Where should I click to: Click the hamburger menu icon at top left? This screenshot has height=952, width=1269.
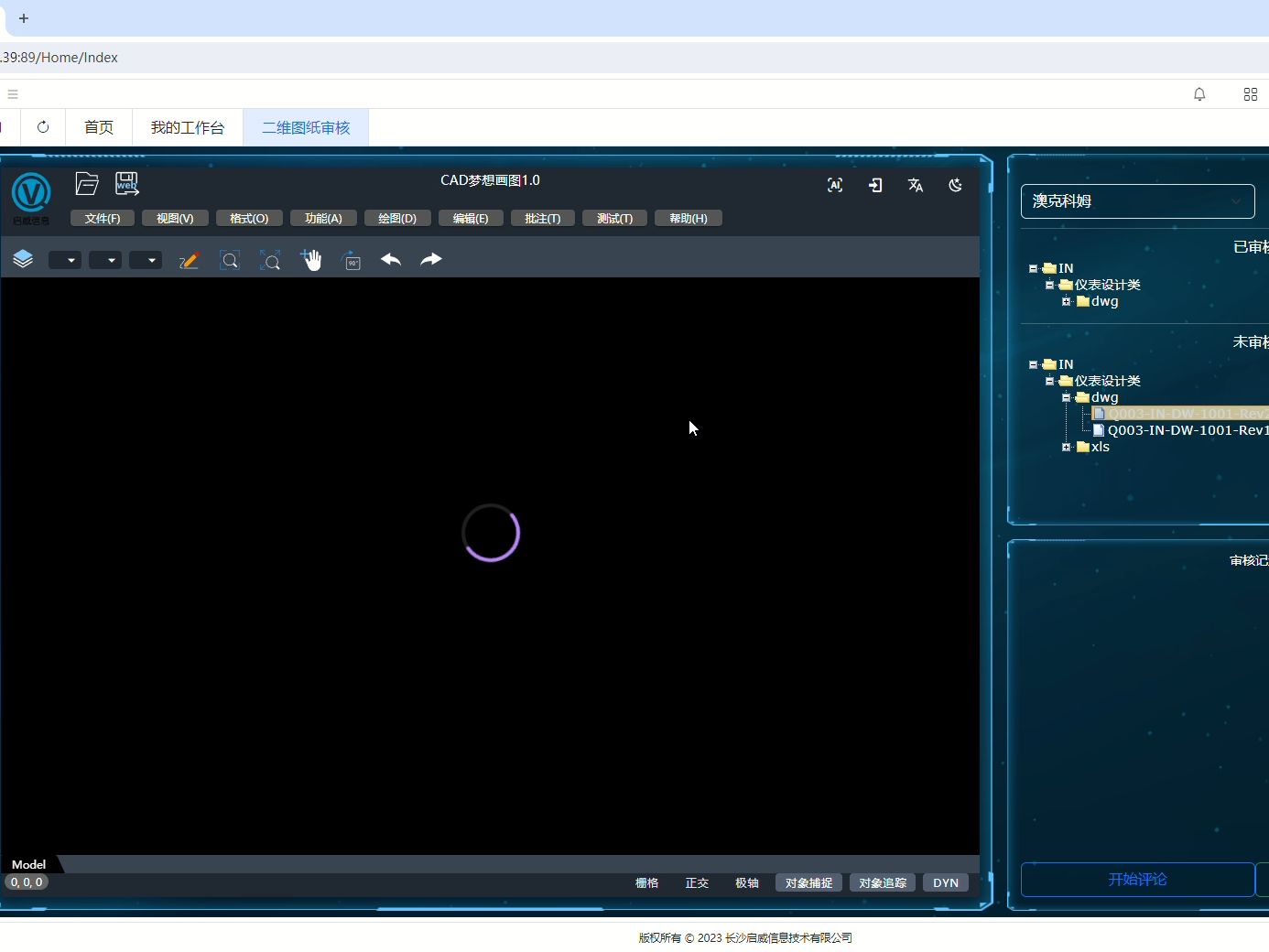coord(13,94)
